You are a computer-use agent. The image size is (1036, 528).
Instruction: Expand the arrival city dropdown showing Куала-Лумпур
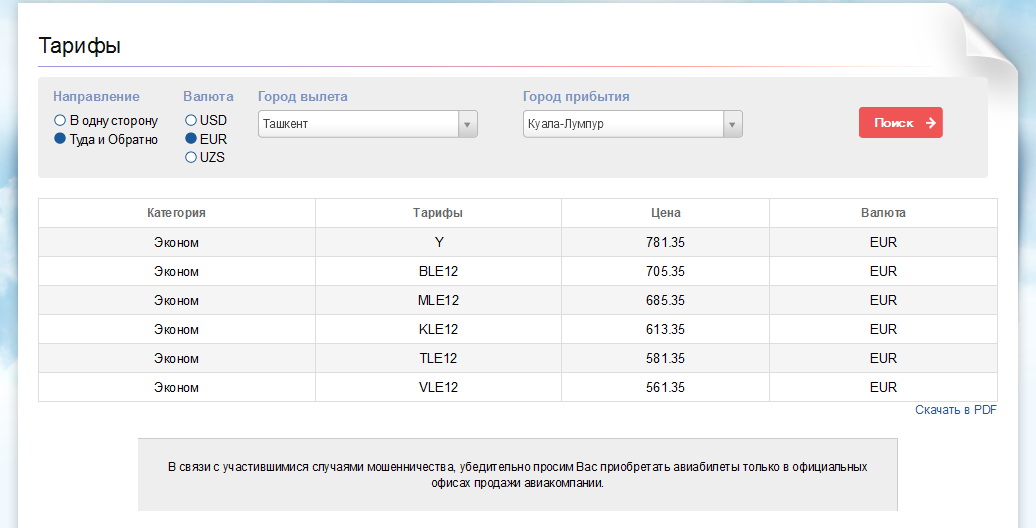coord(632,124)
